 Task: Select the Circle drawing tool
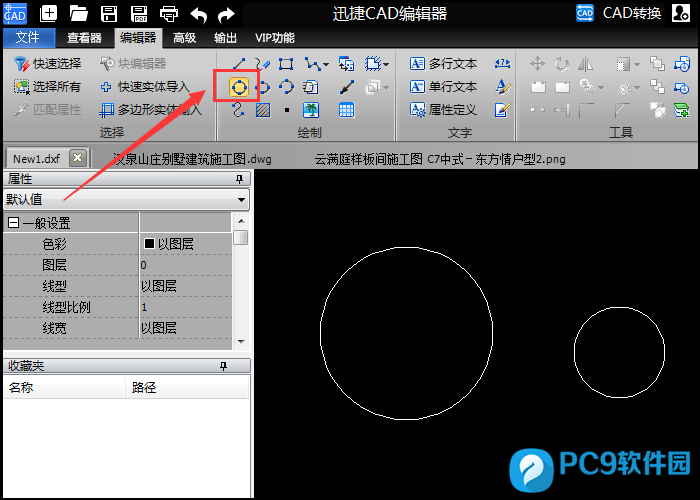[x=238, y=86]
